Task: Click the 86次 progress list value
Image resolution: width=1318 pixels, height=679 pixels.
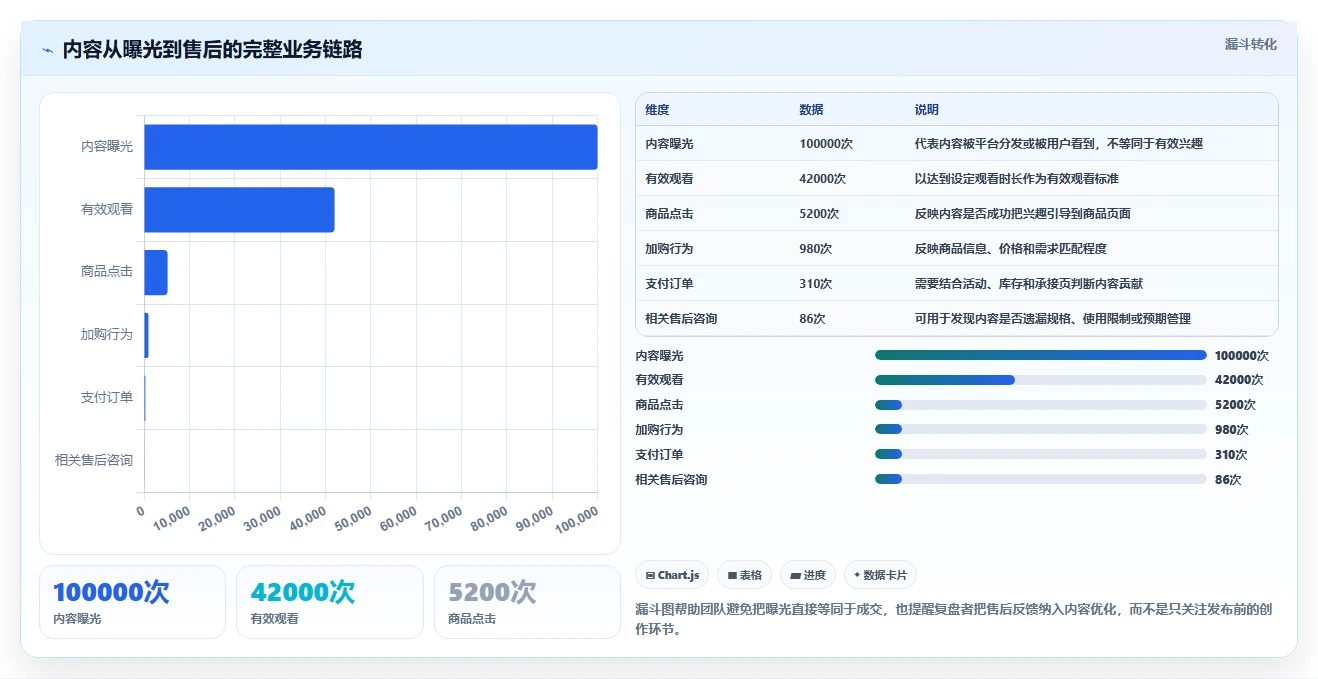Action: [1228, 480]
